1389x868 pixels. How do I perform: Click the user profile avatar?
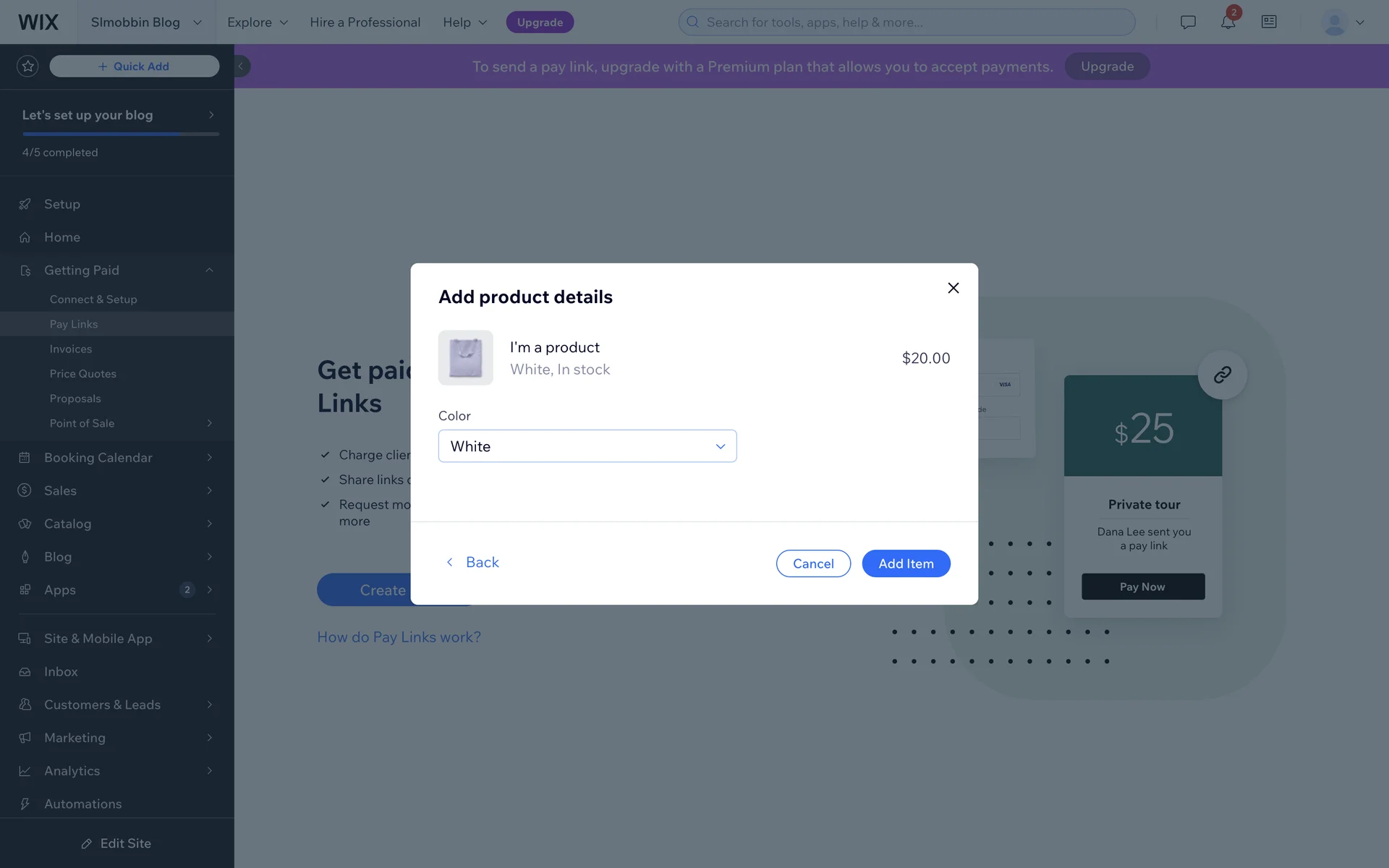1334,22
